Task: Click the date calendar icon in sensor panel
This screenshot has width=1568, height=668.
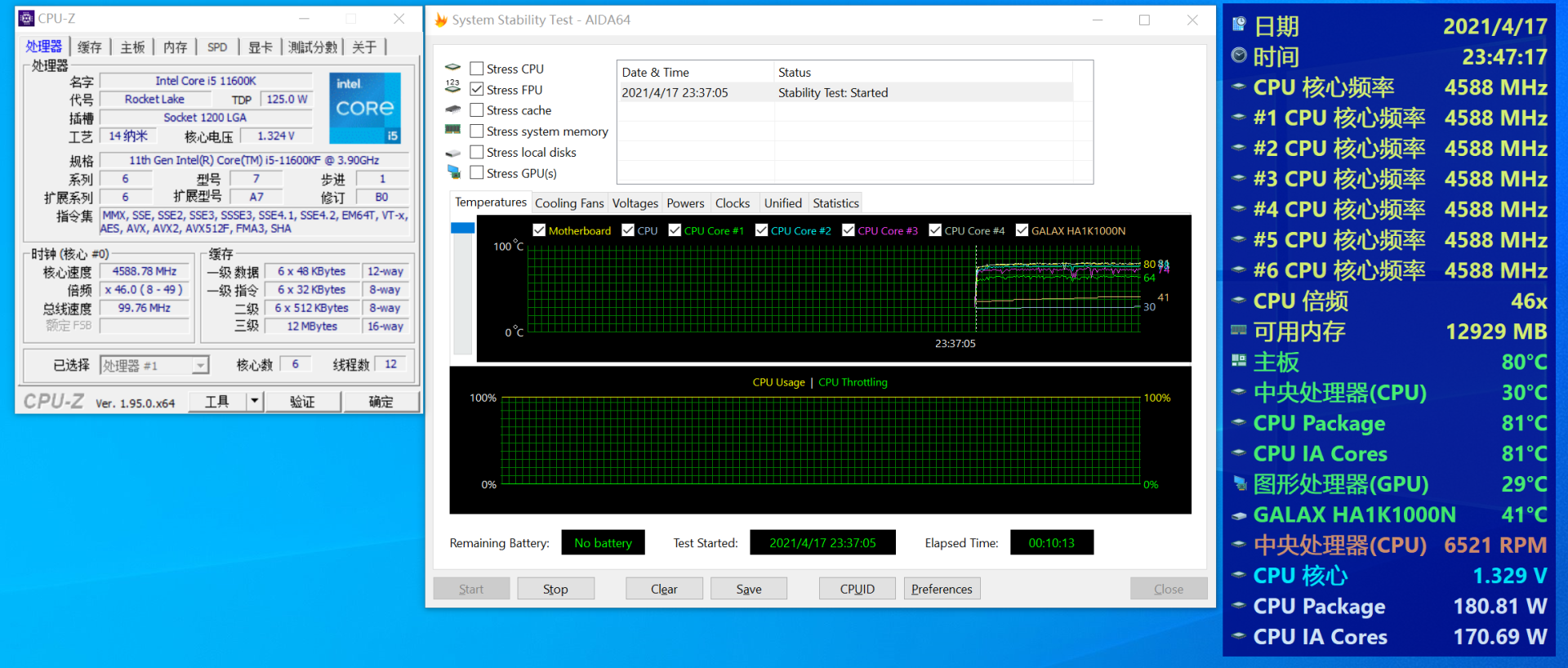Action: 1239,25
